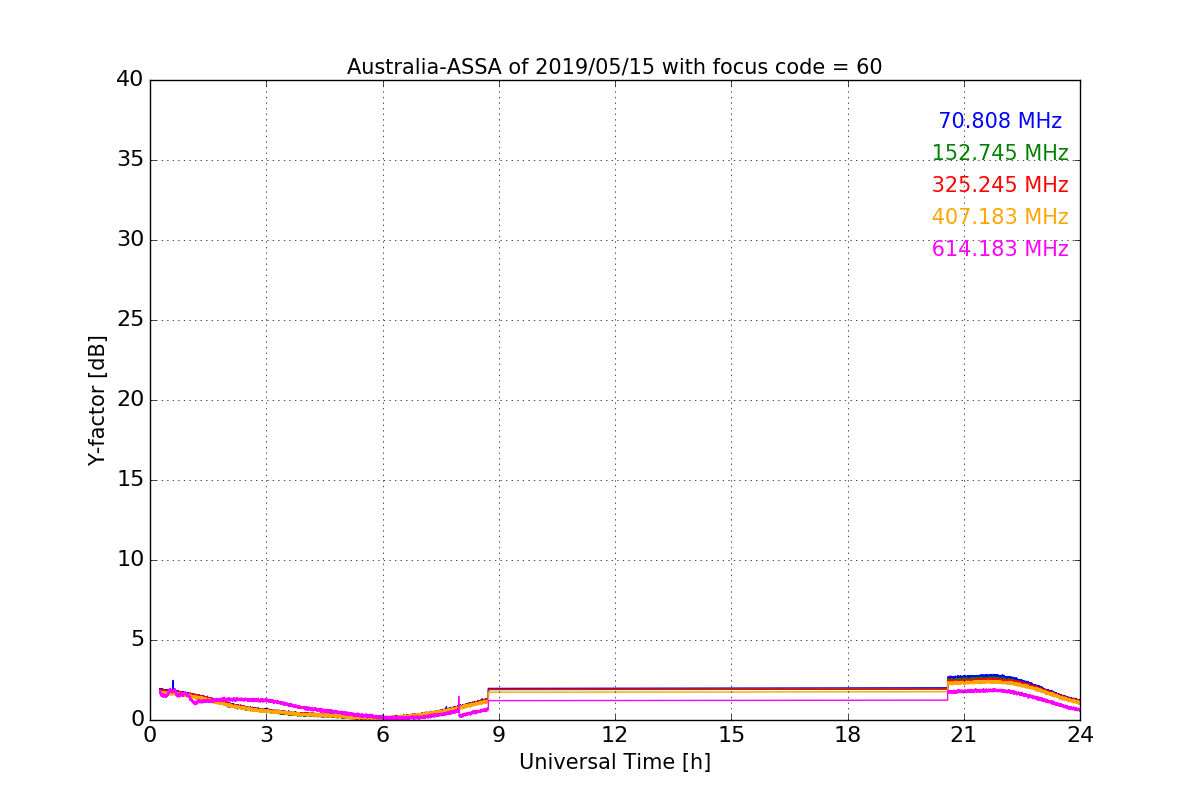Click the plot title 'Australia-ASSA of 2019/05/15'
This screenshot has width=1200, height=800.
499,67
